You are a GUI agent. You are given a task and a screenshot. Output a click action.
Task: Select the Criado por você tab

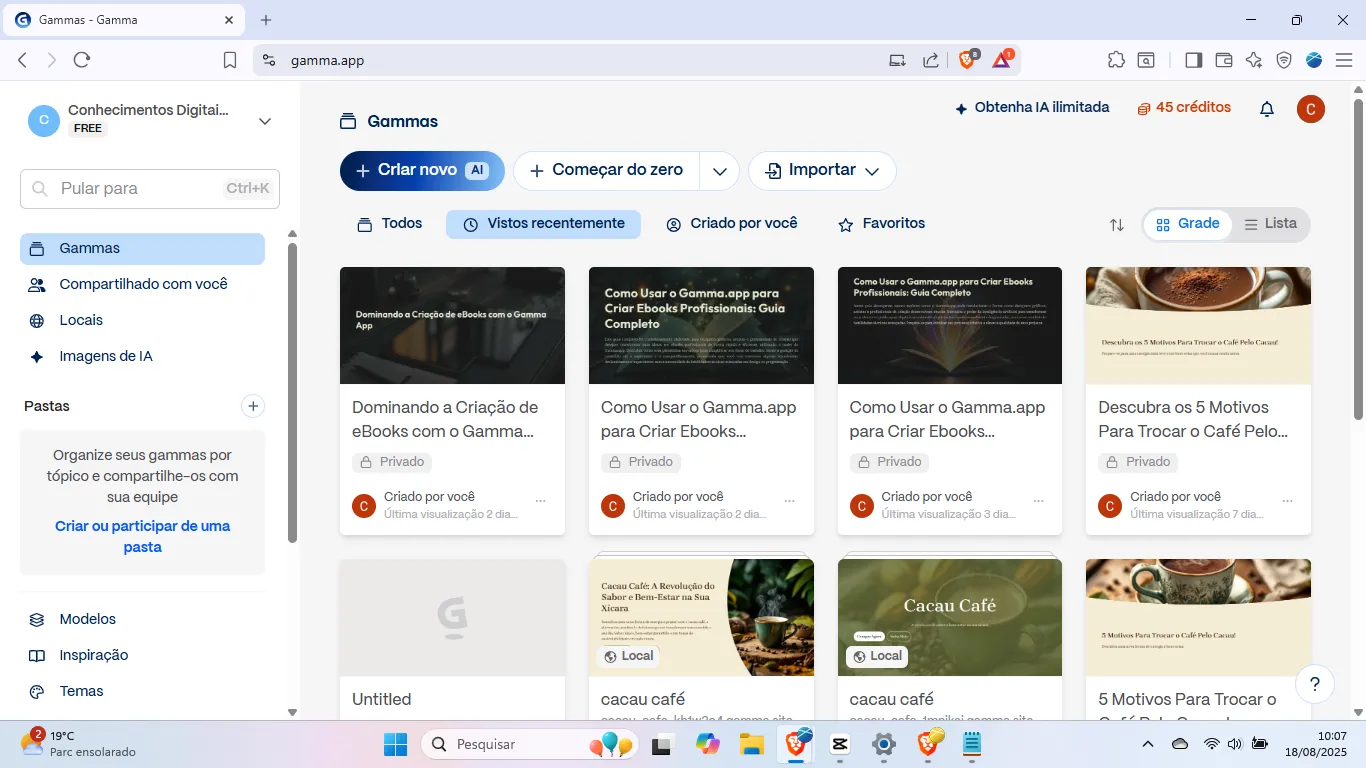tap(732, 224)
